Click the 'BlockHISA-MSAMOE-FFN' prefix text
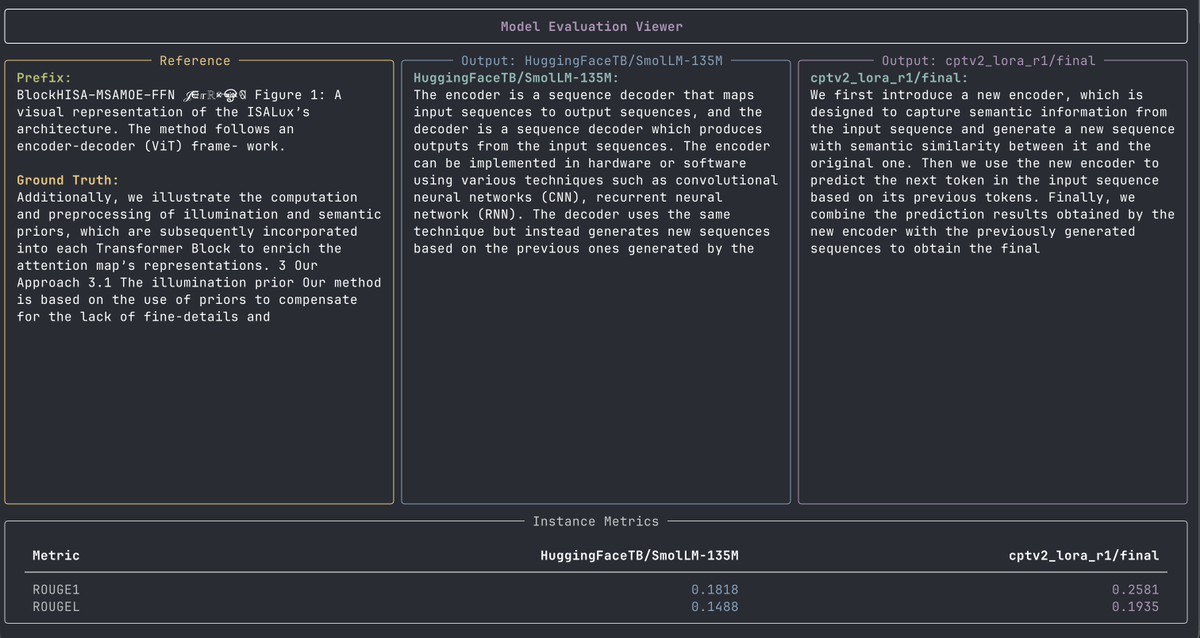Image resolution: width=1200 pixels, height=638 pixels. [97, 95]
